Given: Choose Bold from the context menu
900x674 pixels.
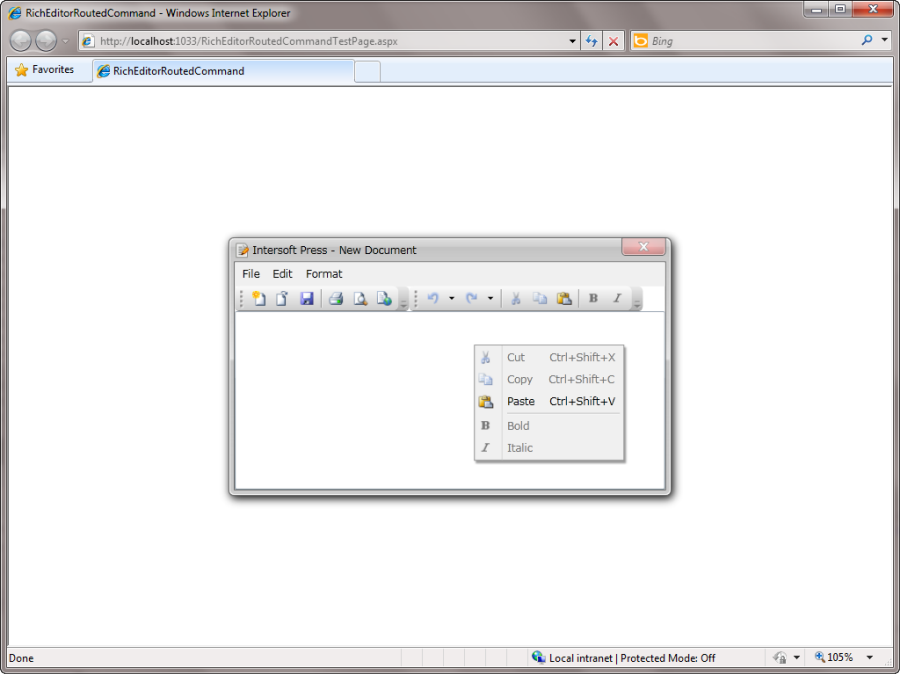Looking at the screenshot, I should coord(549,425).
